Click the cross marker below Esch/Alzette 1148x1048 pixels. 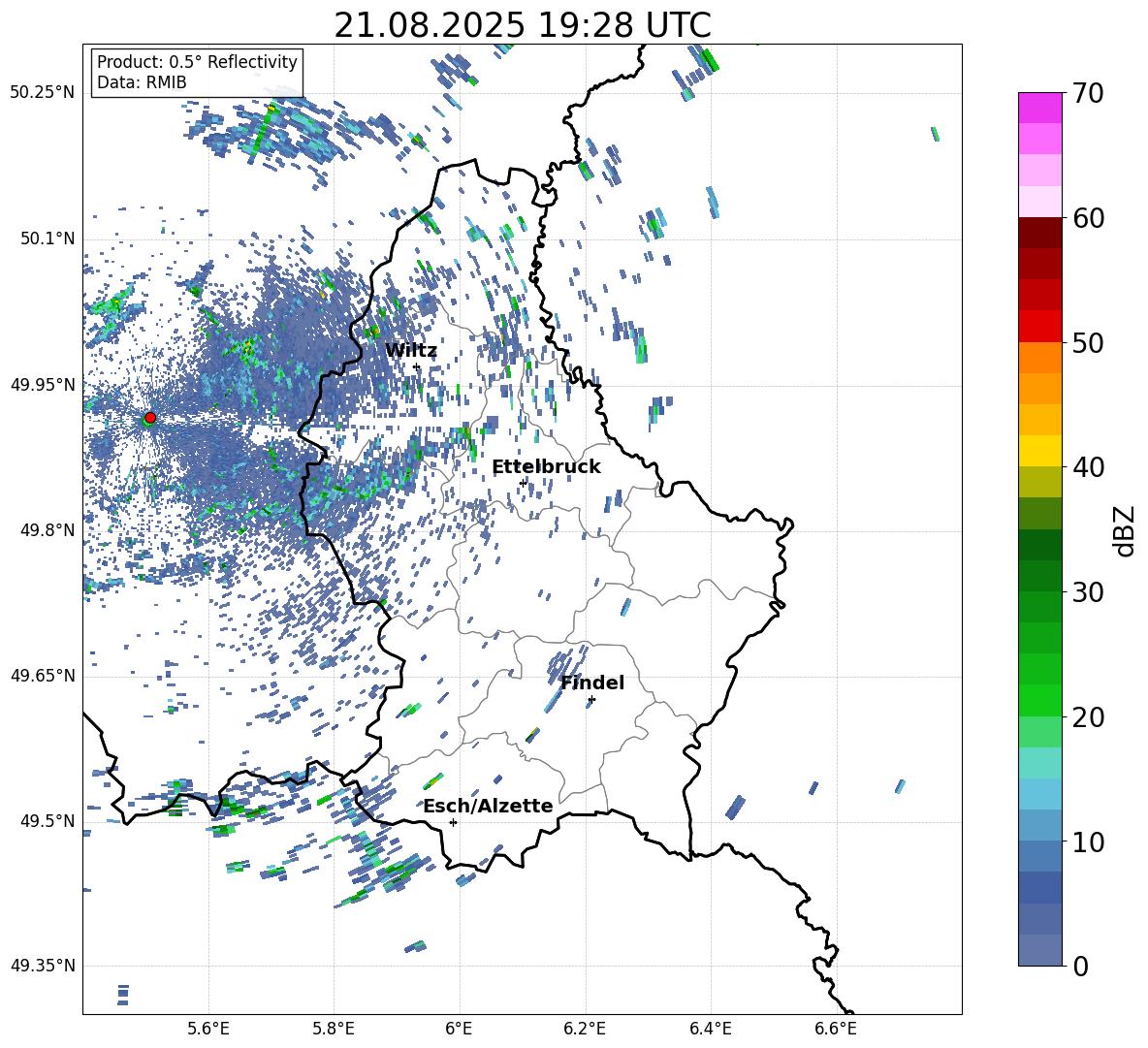point(453,822)
